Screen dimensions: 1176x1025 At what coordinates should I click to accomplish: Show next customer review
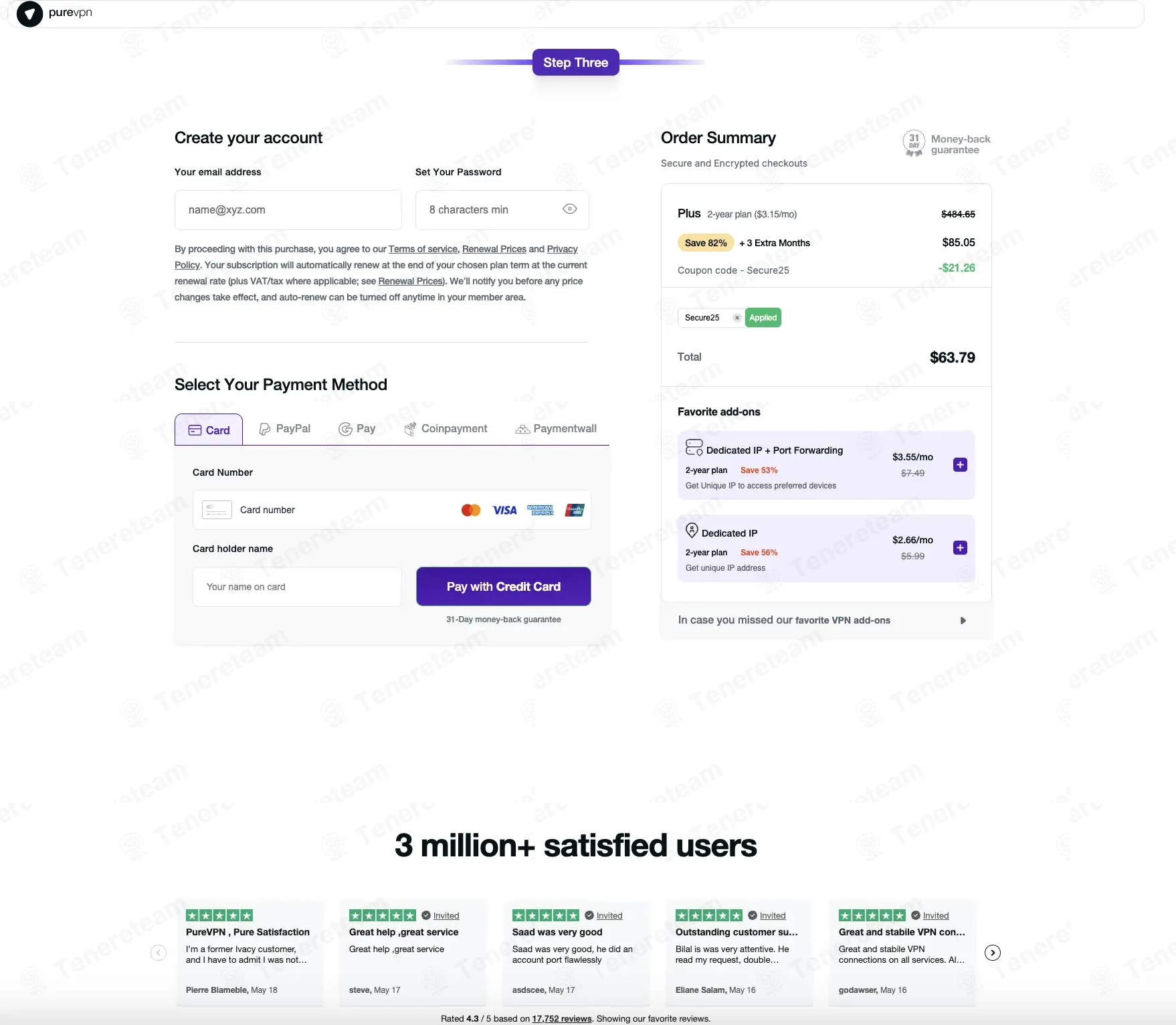(993, 953)
